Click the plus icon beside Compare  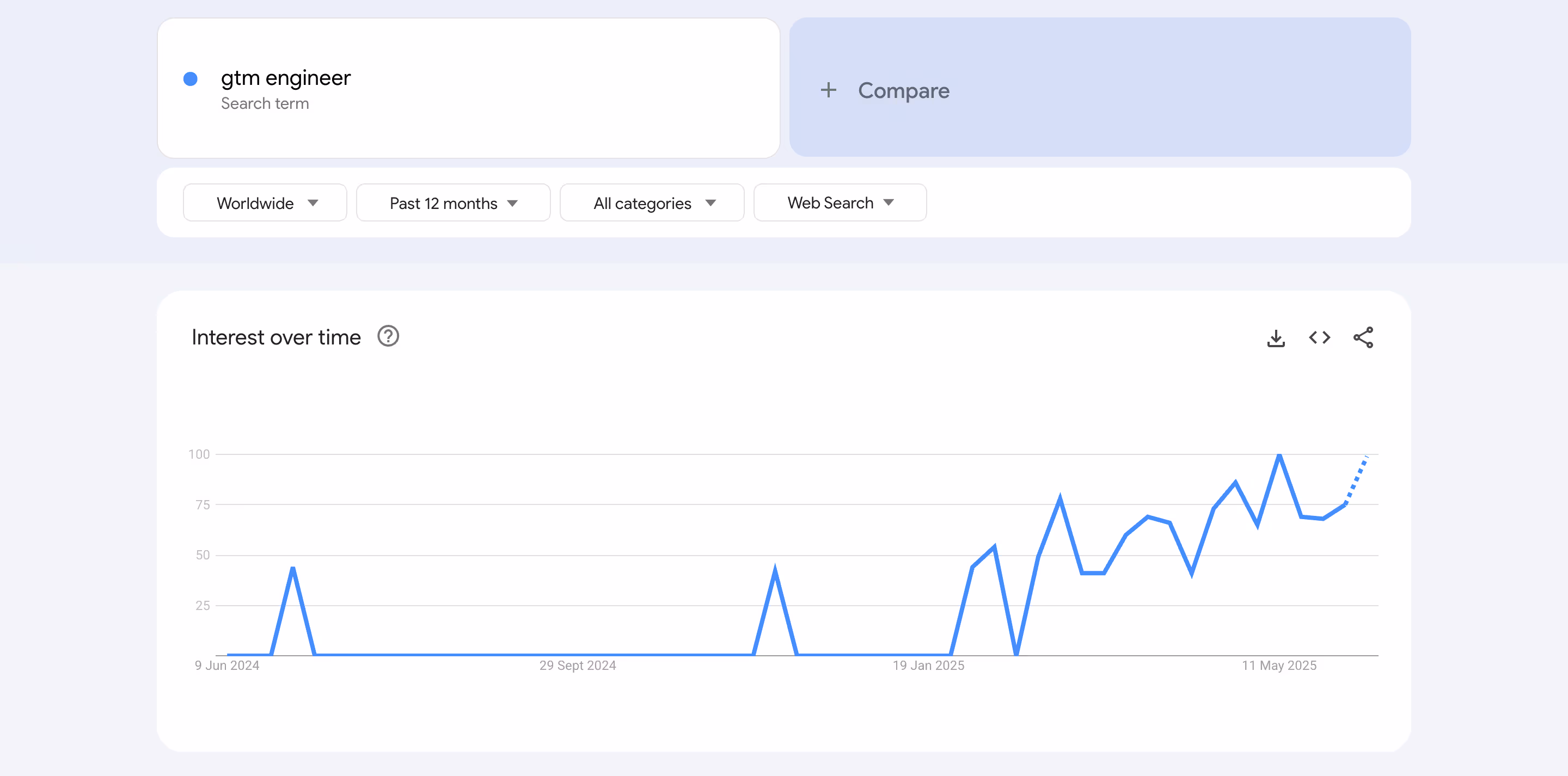click(x=828, y=91)
